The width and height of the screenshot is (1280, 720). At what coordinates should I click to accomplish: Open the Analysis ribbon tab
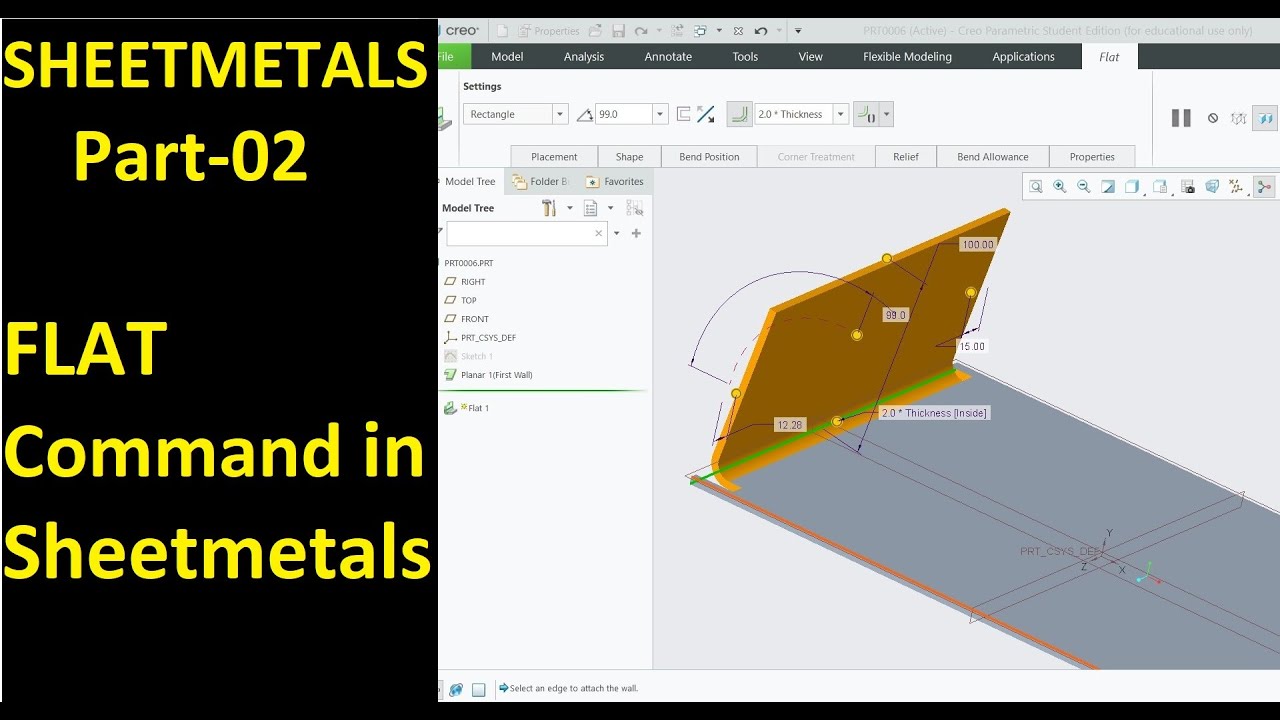[x=584, y=57]
